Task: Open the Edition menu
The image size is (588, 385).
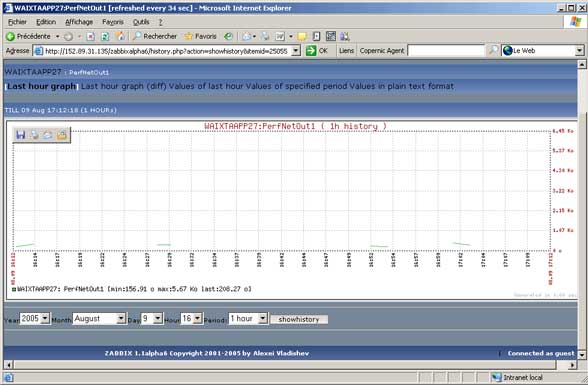Action: [46, 22]
